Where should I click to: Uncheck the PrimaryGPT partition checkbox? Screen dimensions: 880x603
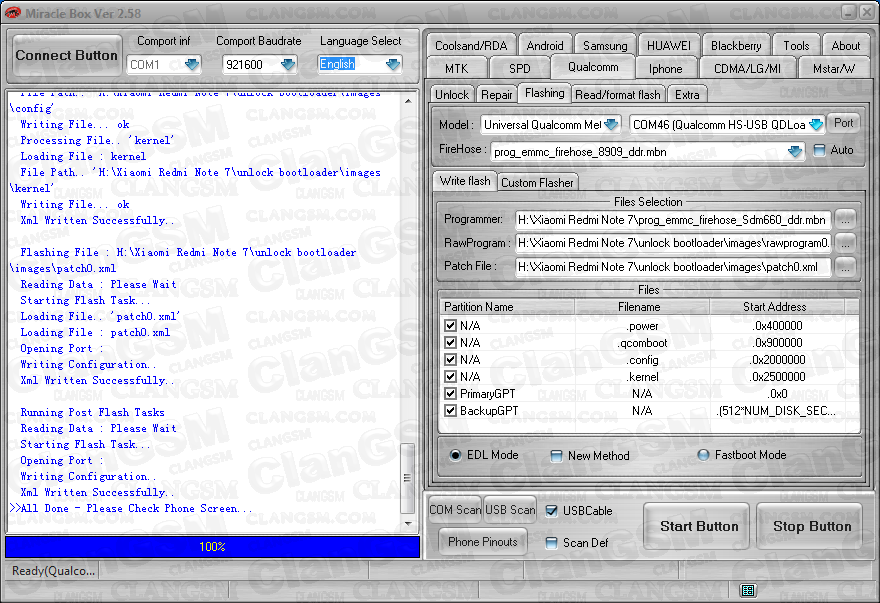(450, 394)
